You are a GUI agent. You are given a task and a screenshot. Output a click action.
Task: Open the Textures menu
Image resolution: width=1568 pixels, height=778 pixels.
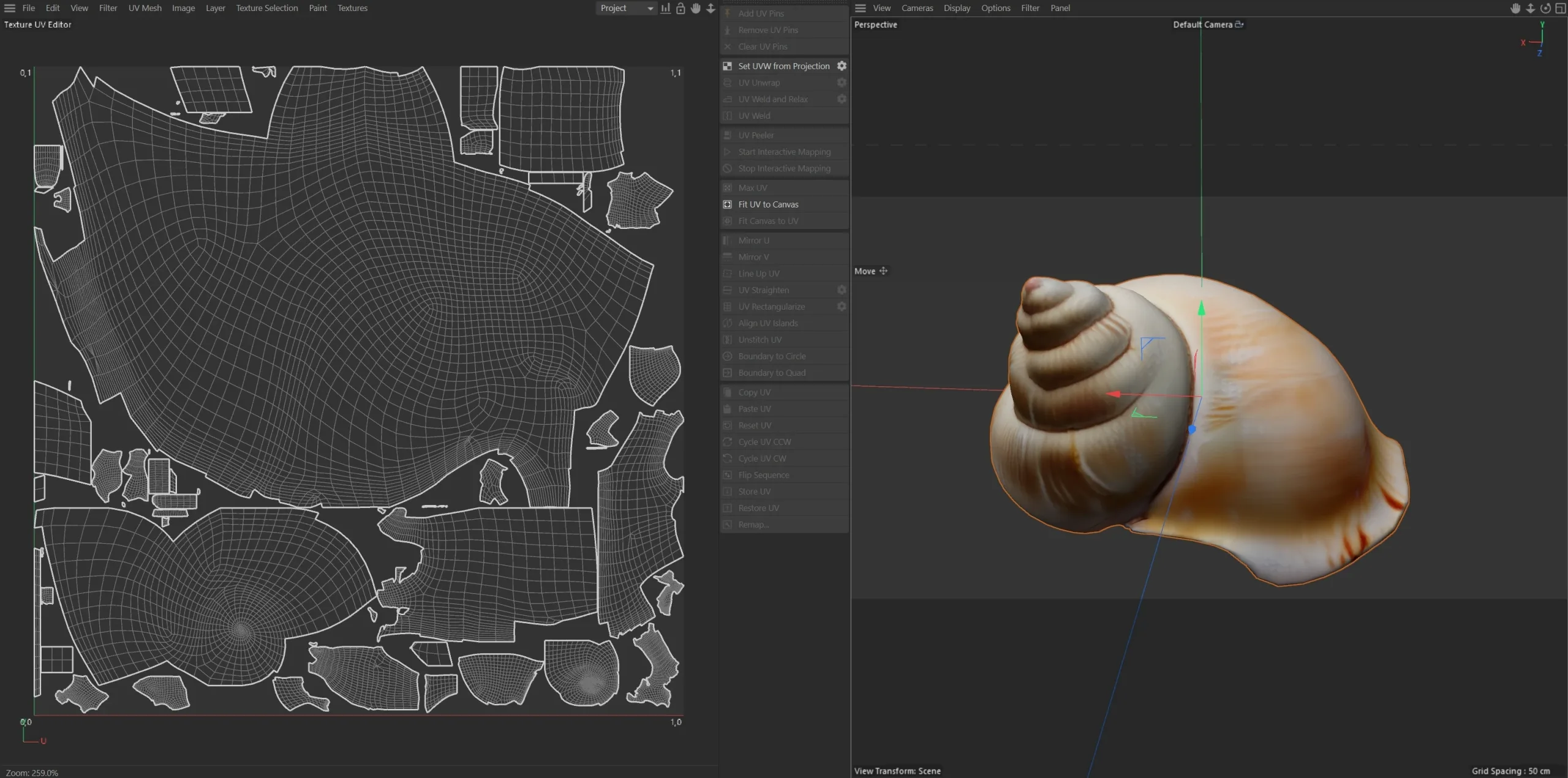click(352, 8)
